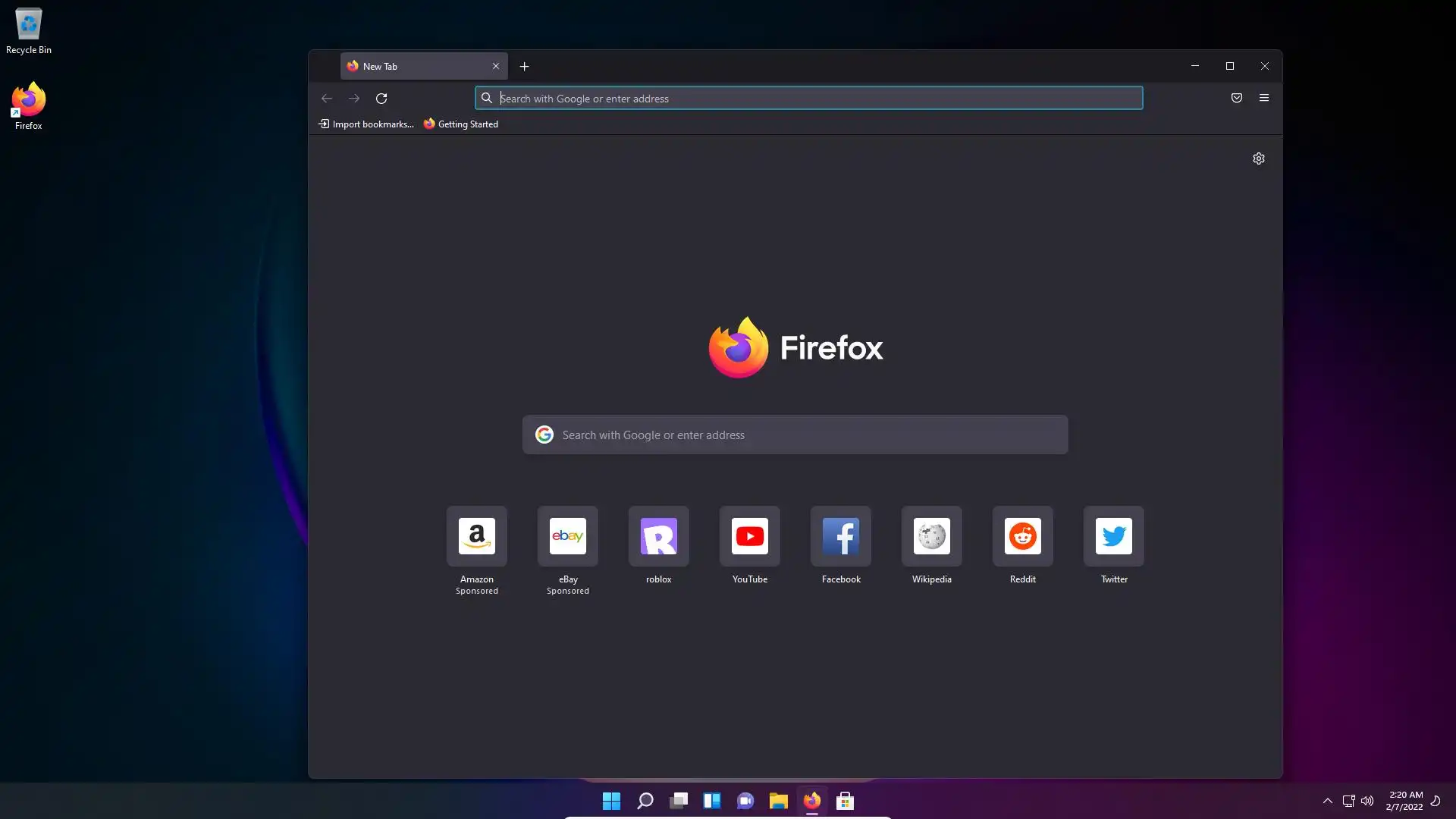Open the Save to Pocket icon
This screenshot has width=1456, height=819.
[x=1237, y=98]
